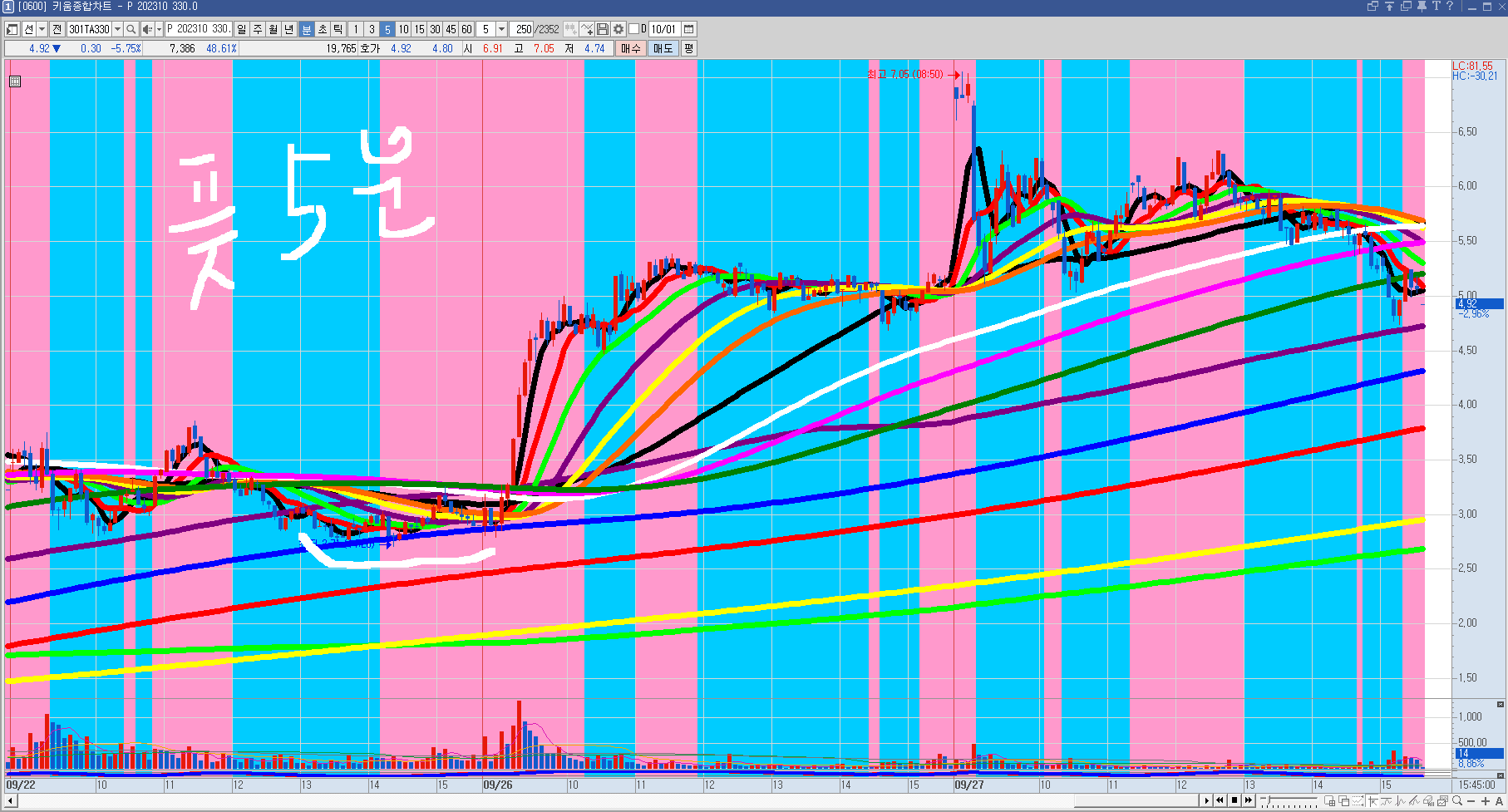Click the pin window icon in title bar
Viewport: 1508px width, 812px height.
(1422, 6)
